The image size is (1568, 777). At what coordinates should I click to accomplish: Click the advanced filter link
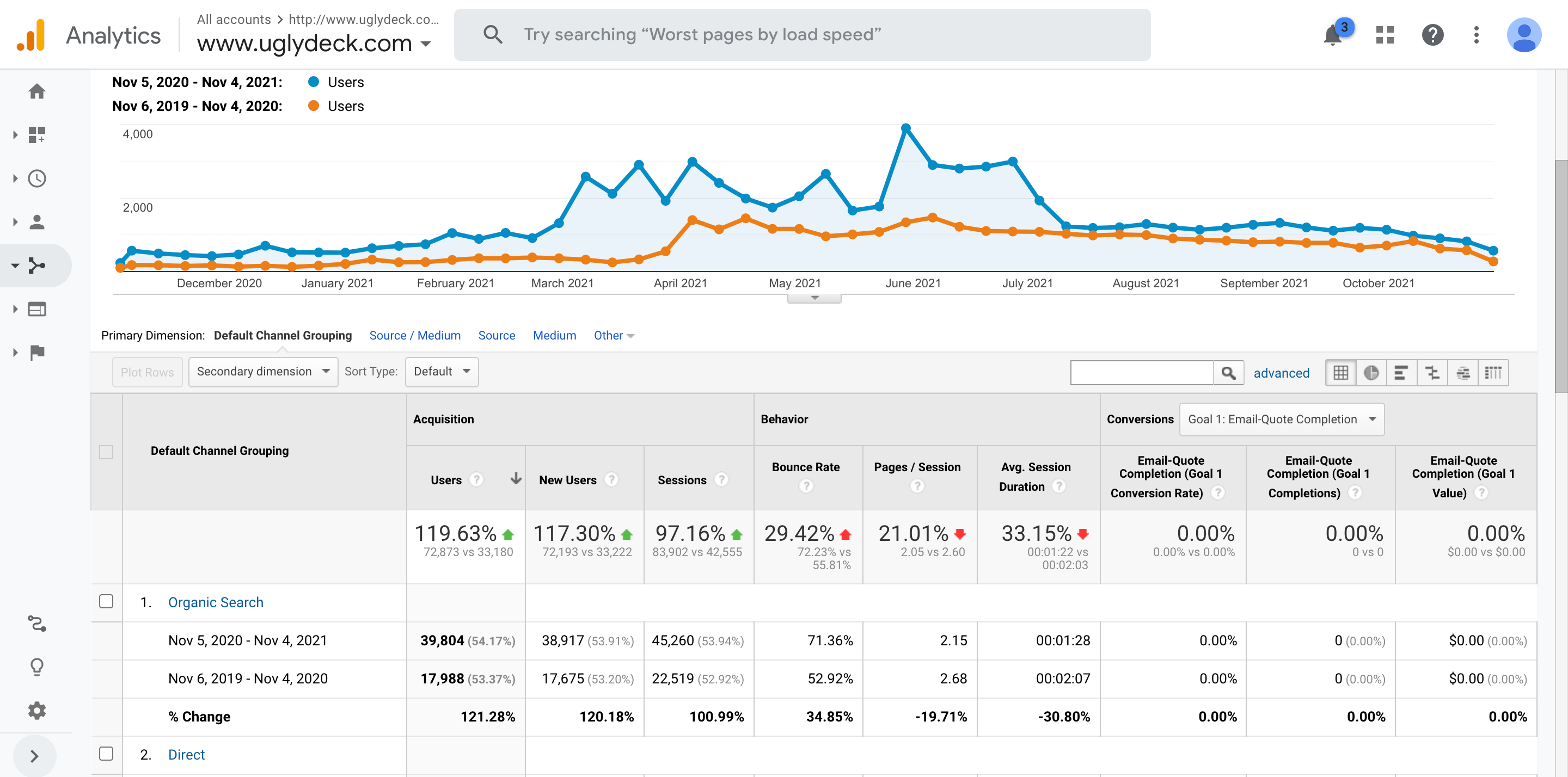pos(1281,373)
